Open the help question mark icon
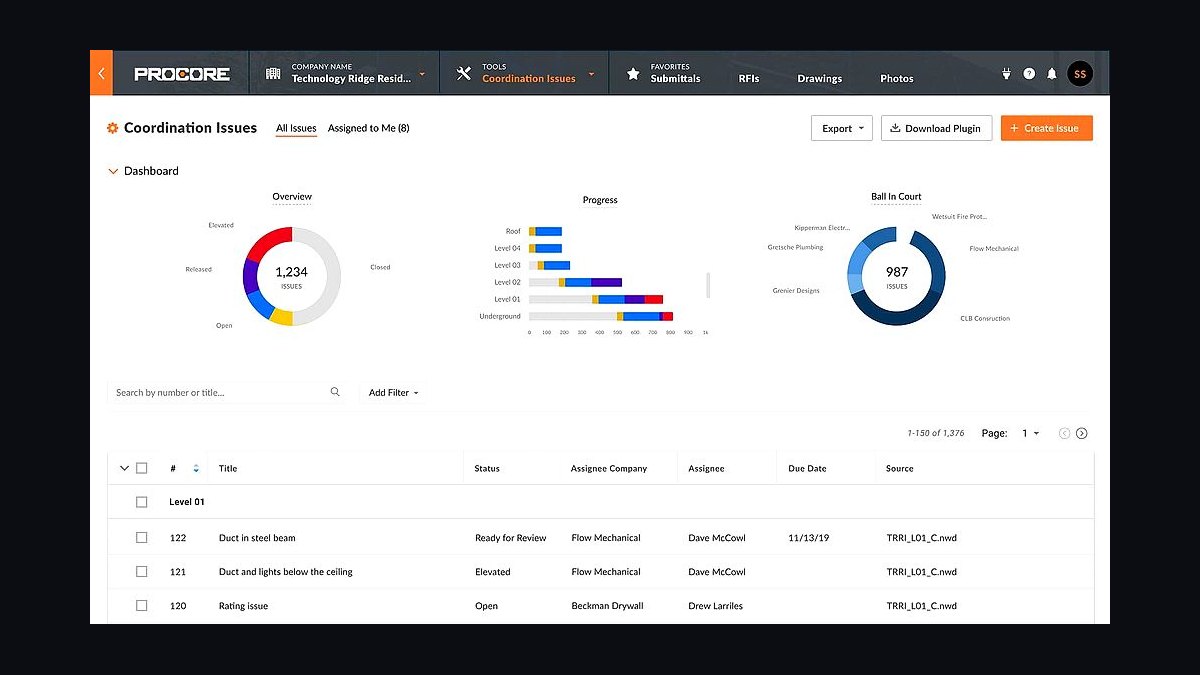The width and height of the screenshot is (1200, 675). 1029,74
